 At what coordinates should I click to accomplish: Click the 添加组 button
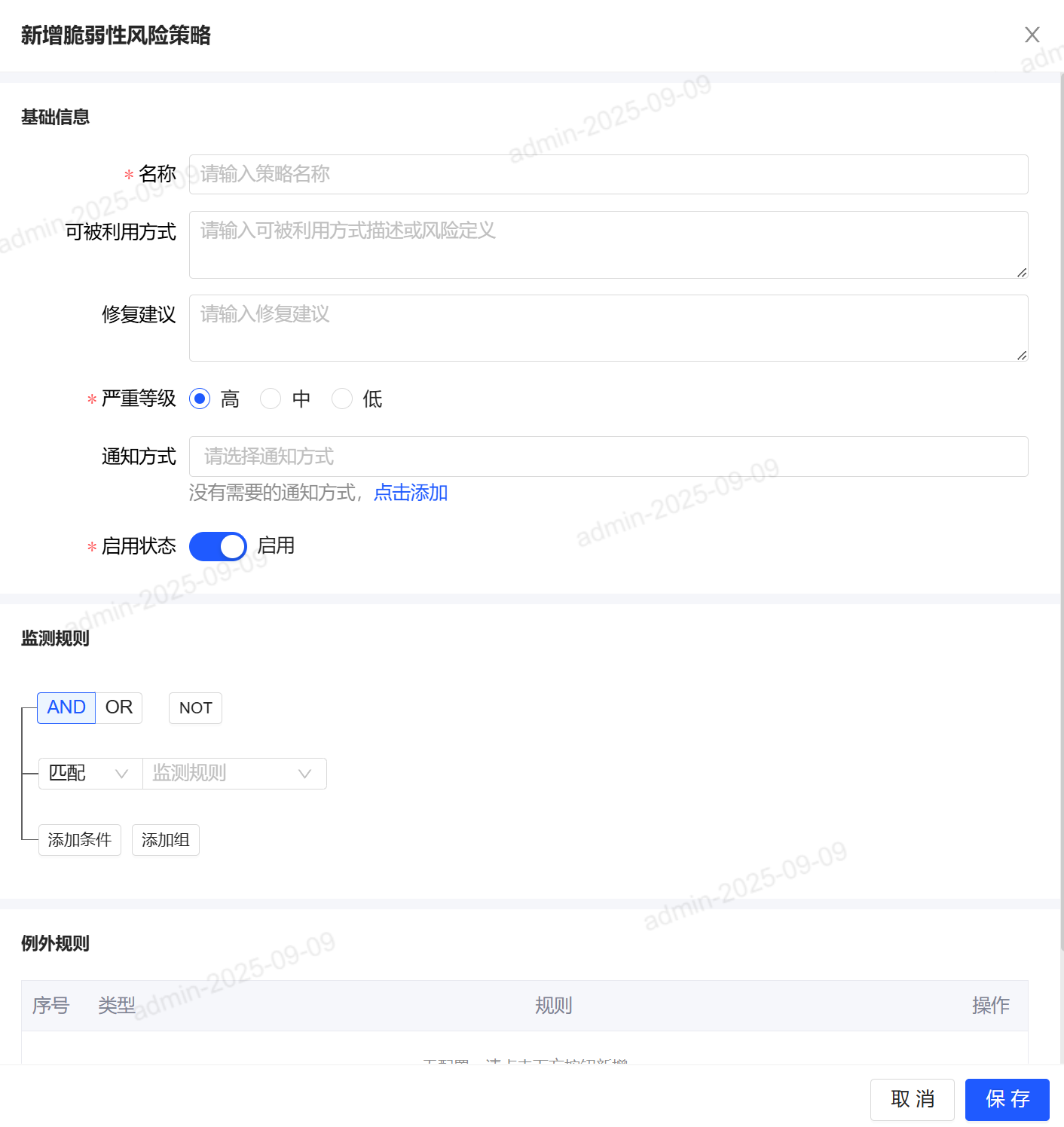click(x=166, y=840)
